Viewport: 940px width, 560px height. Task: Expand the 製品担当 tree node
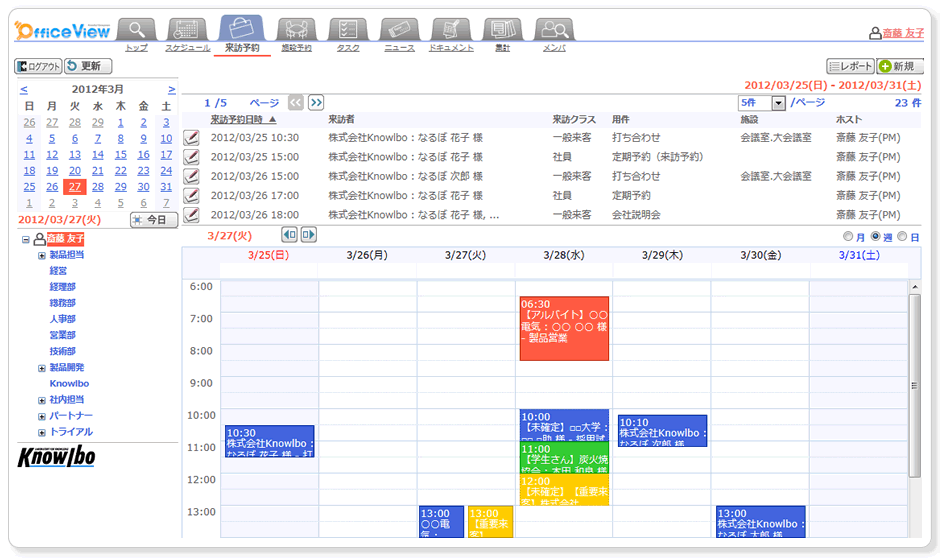(41, 255)
